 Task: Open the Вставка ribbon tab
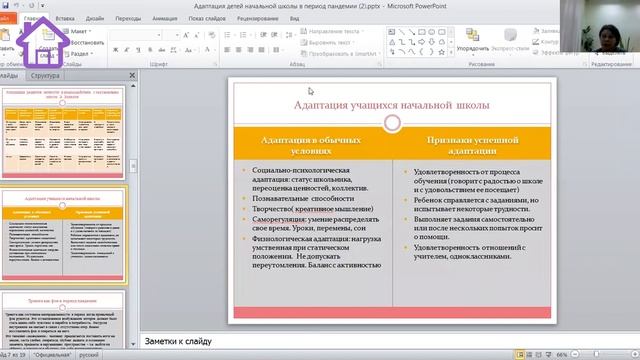coord(65,18)
